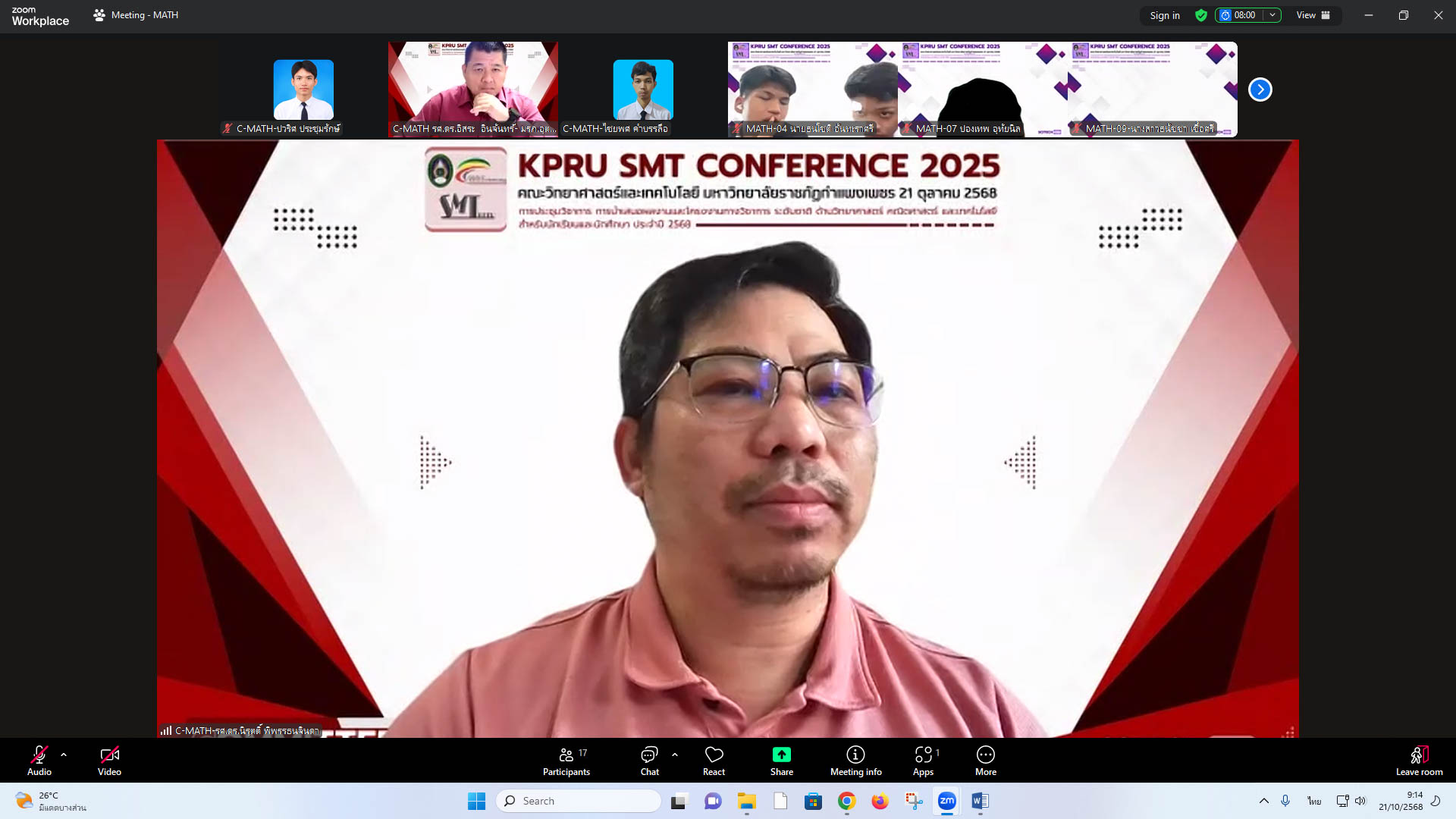
Task: Expand the chat options arrow
Action: [675, 755]
